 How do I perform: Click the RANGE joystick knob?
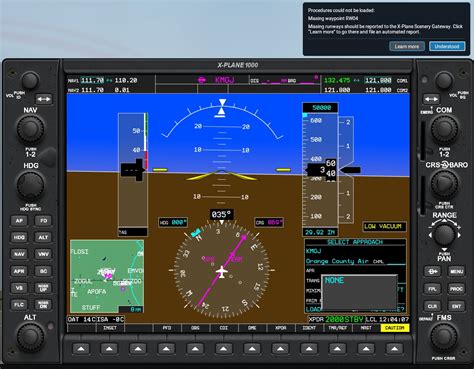444,234
